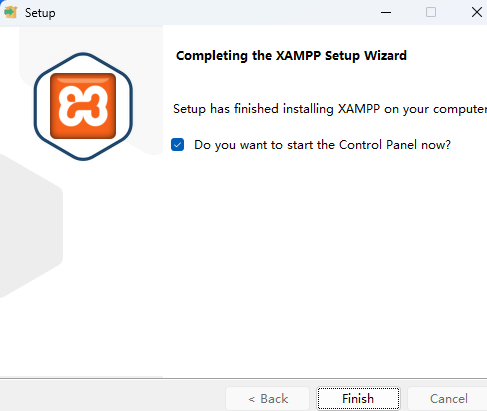Uncheck the start Control Panel checkbox
The width and height of the screenshot is (487, 411).
coord(177,145)
